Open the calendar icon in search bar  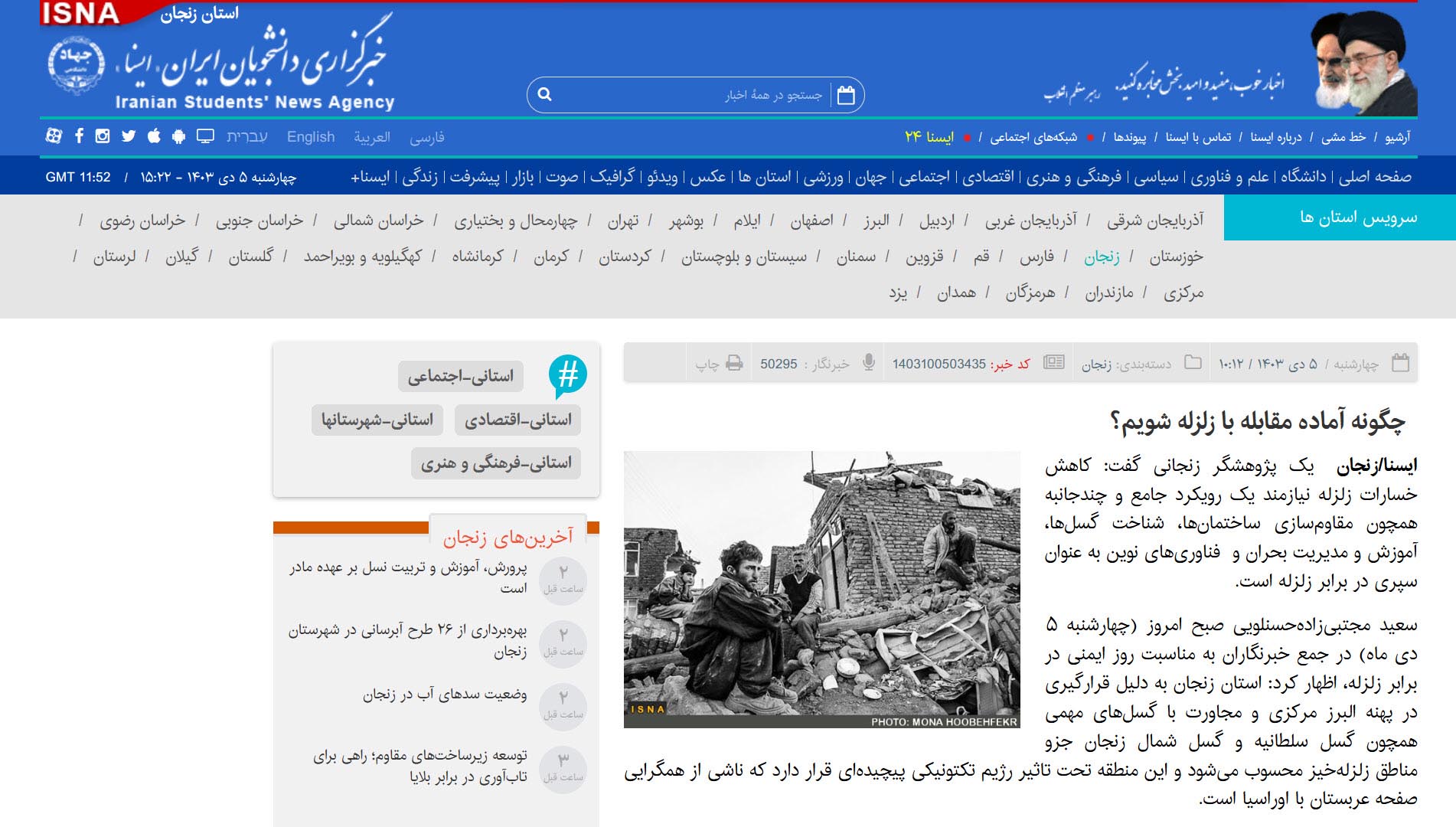point(846,95)
